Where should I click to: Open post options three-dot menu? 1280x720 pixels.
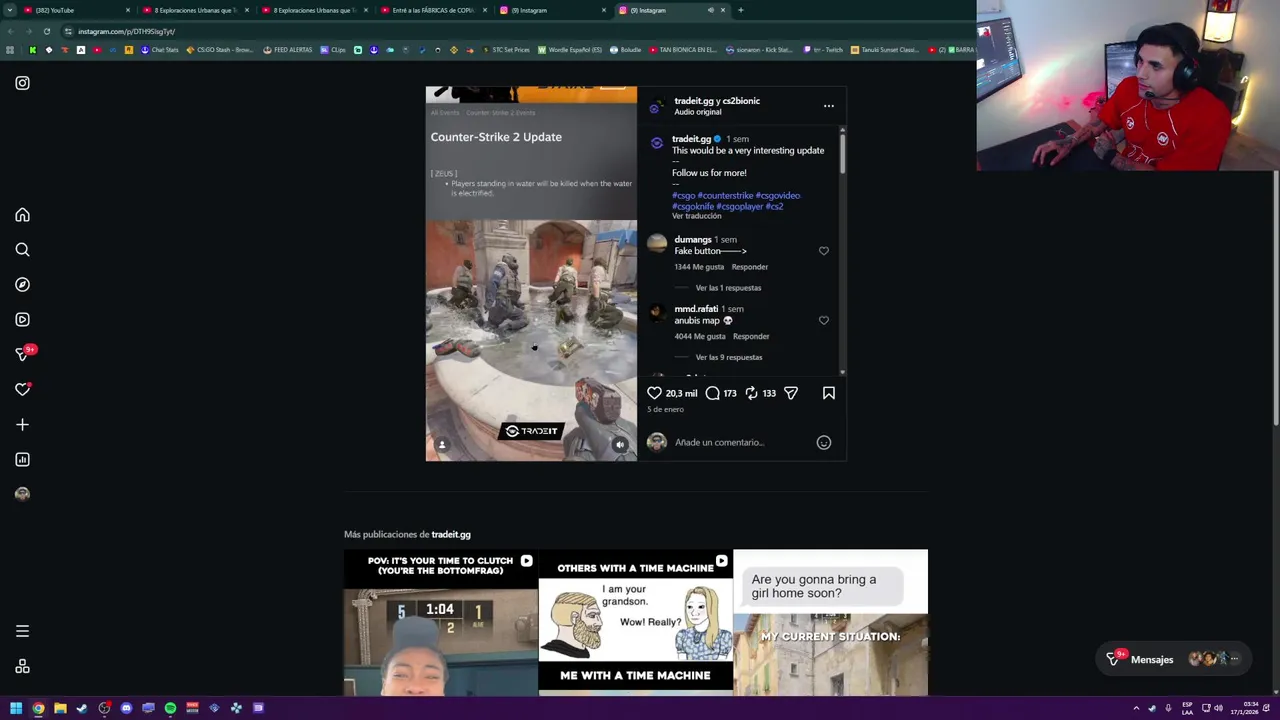pyautogui.click(x=829, y=105)
